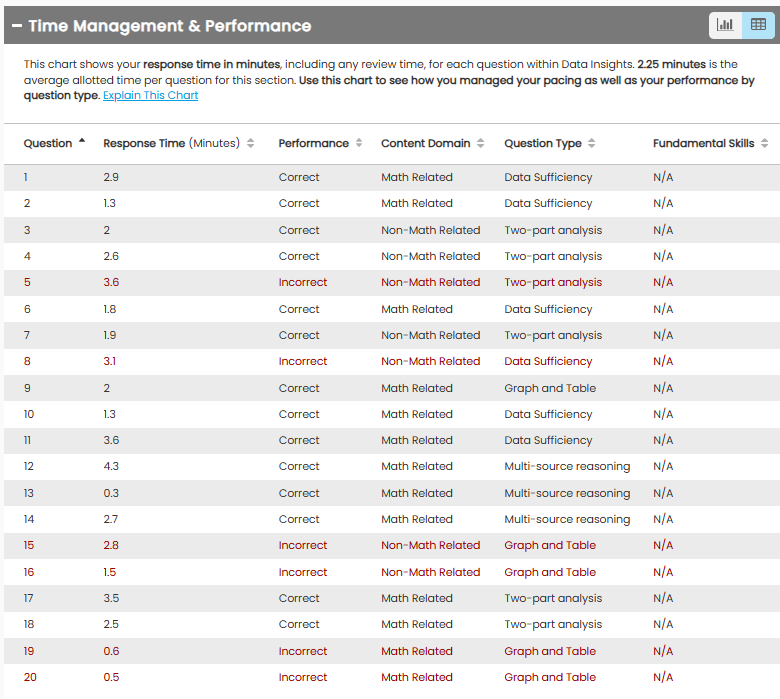The height and width of the screenshot is (699, 780).
Task: Open the Explain This Chart link
Action: click(150, 96)
